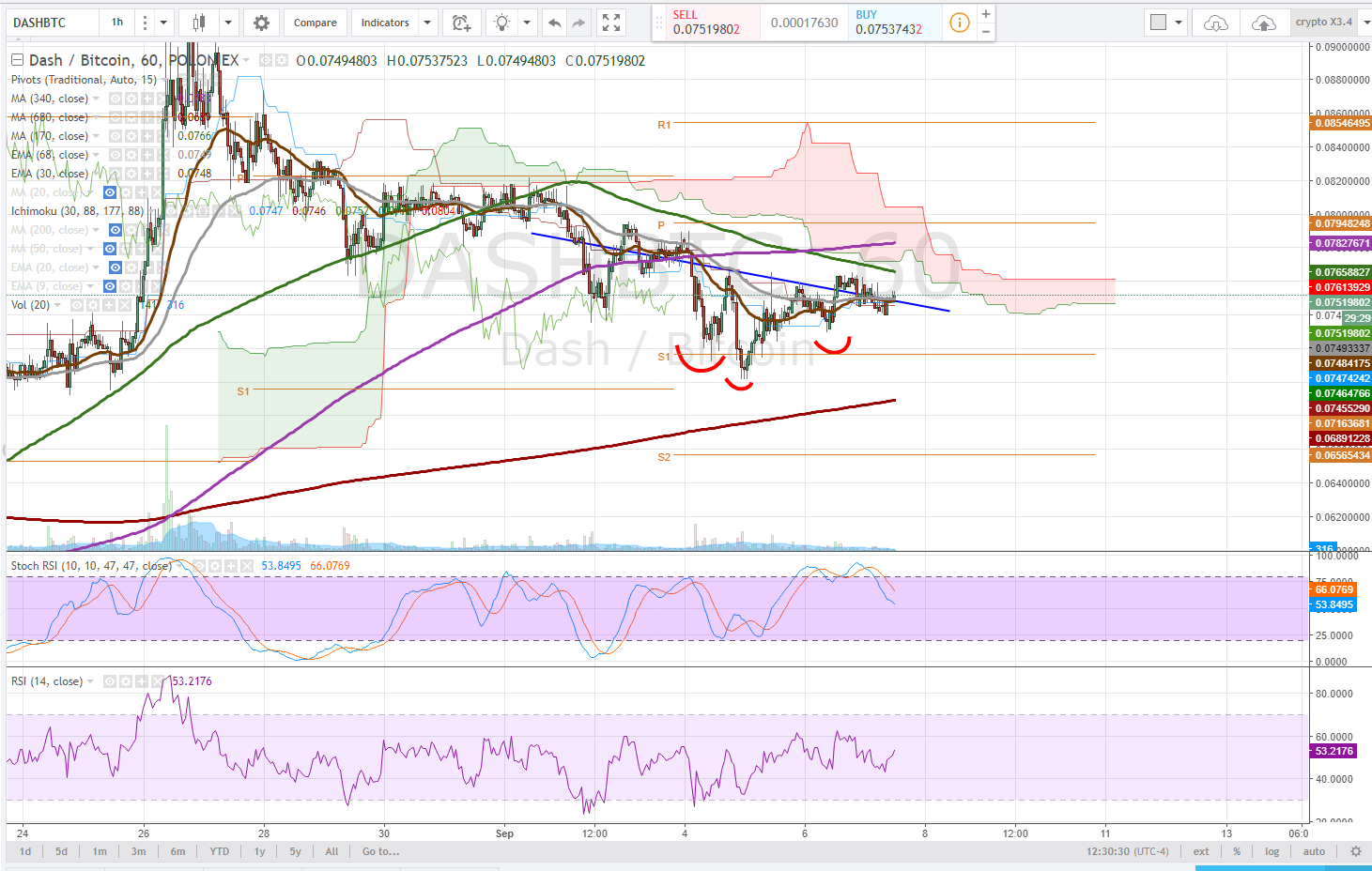This screenshot has width=1372, height=871.
Task: Open chart properties gear in top toolbar
Action: pyautogui.click(x=261, y=23)
